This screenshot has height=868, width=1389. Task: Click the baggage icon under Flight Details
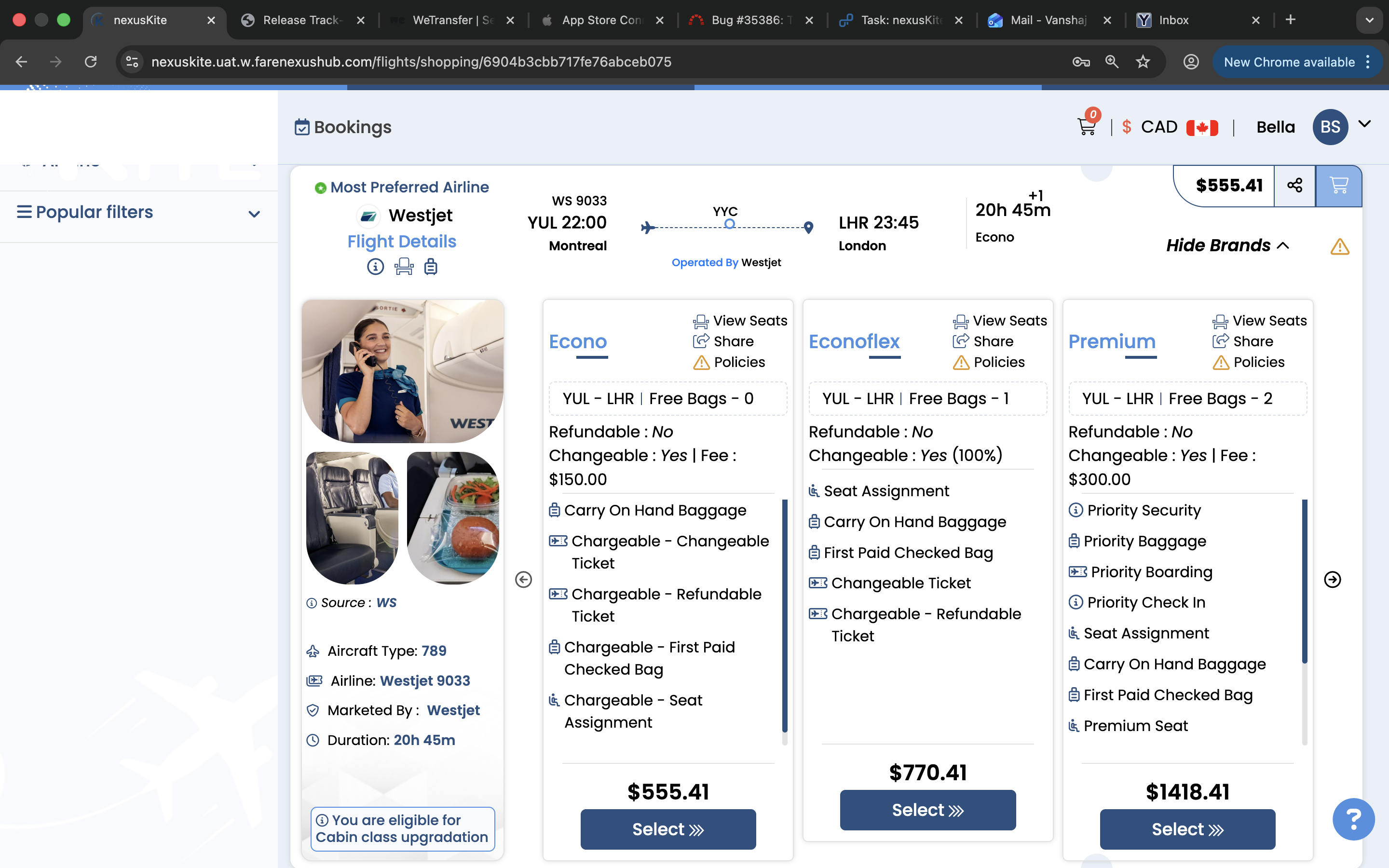pyautogui.click(x=431, y=267)
